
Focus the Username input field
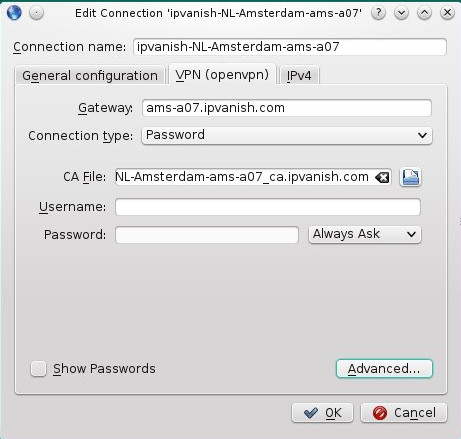point(268,207)
